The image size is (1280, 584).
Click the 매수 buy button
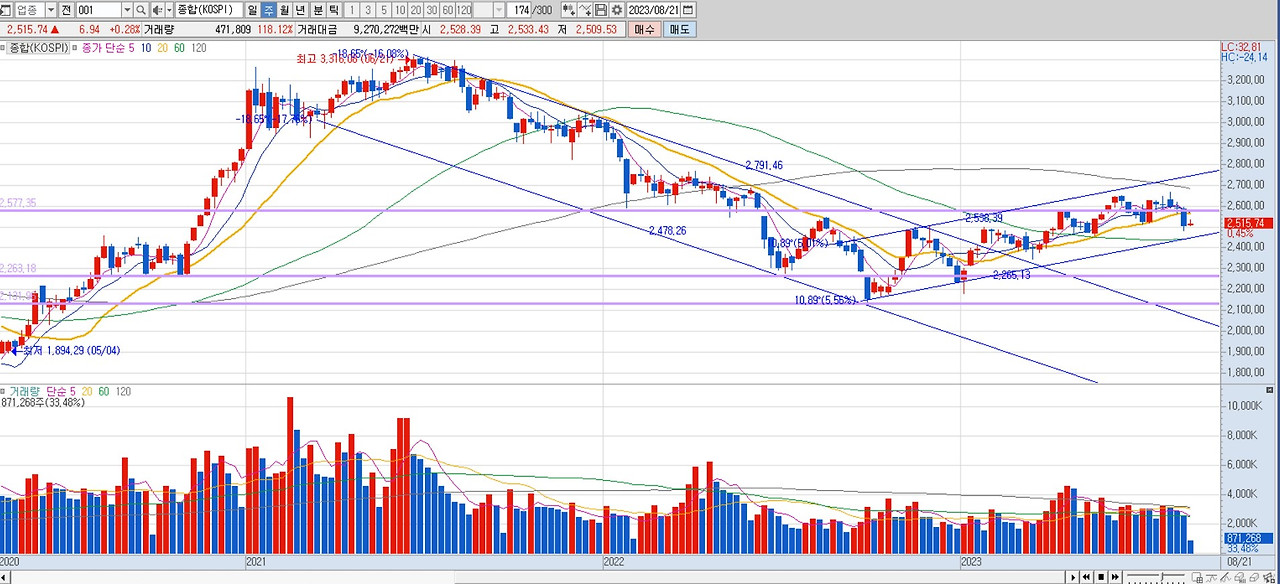coord(645,30)
